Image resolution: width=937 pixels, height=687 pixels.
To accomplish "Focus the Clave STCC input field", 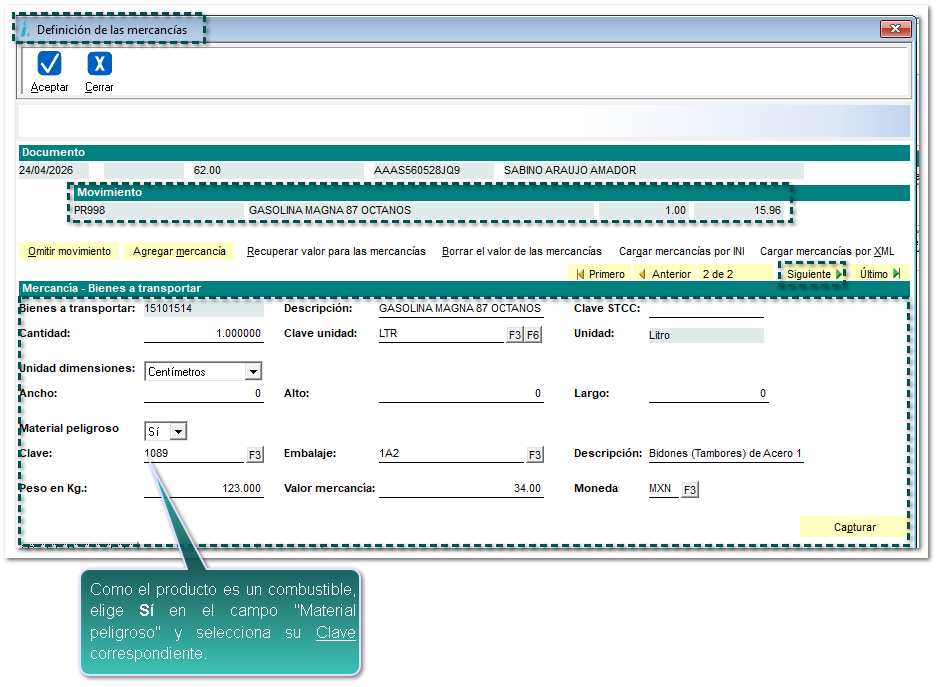I will (x=706, y=309).
